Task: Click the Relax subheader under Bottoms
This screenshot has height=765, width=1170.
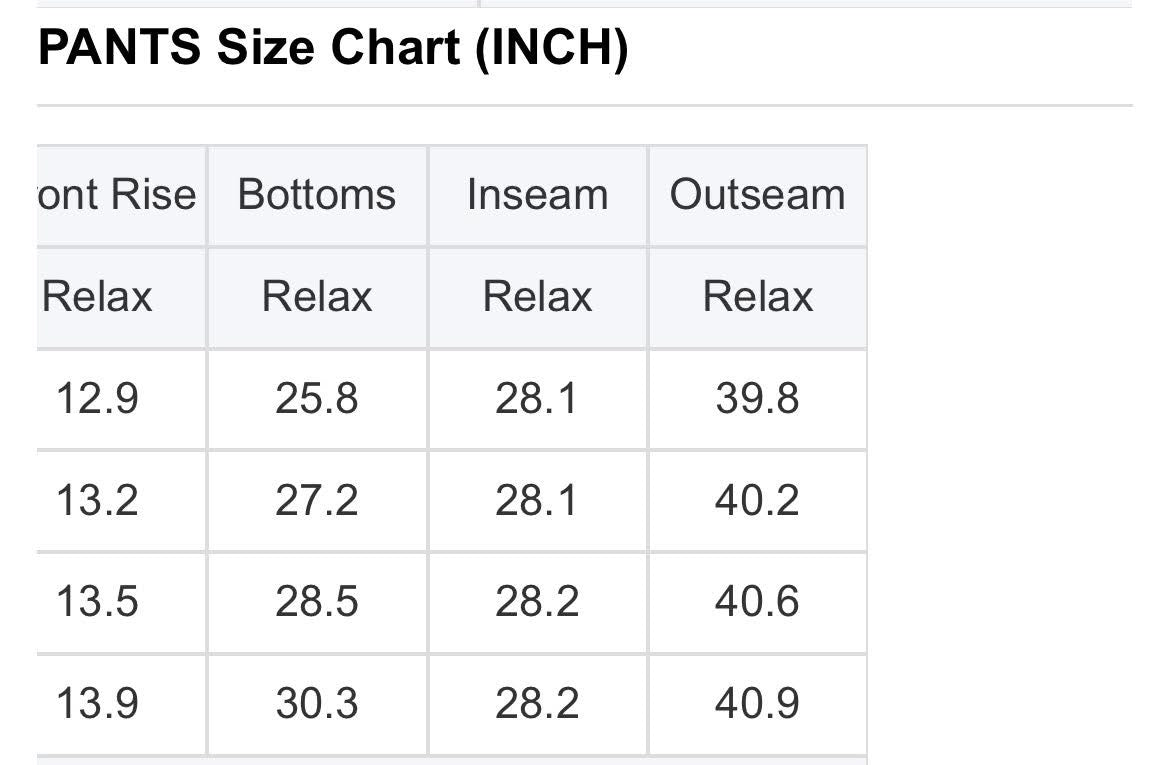Action: click(317, 297)
